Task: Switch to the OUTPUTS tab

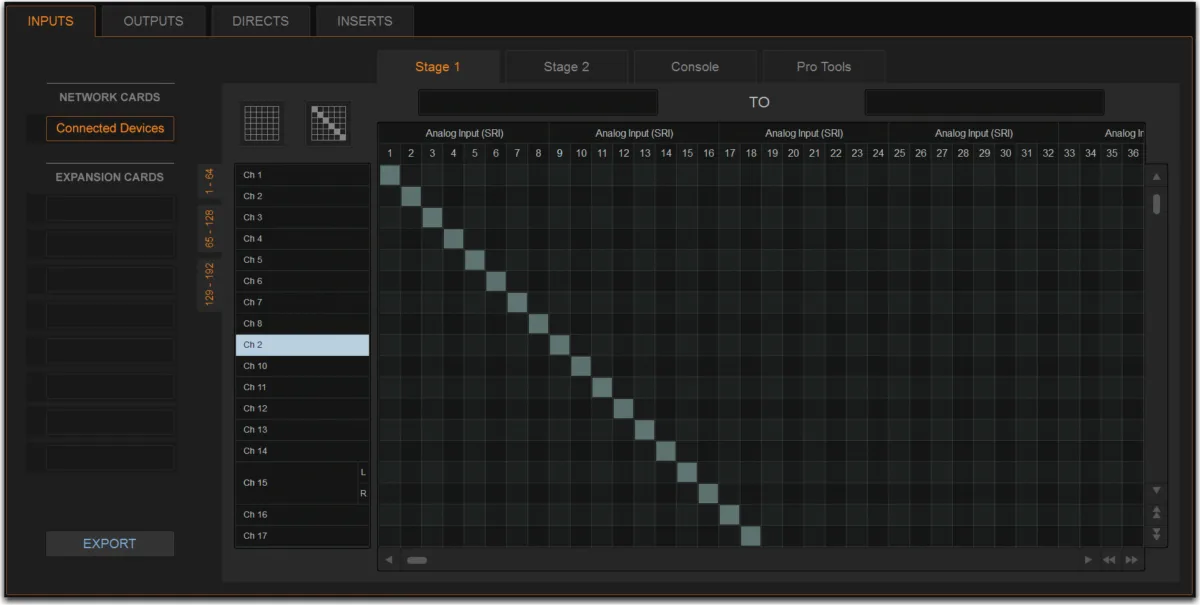Action: click(154, 21)
